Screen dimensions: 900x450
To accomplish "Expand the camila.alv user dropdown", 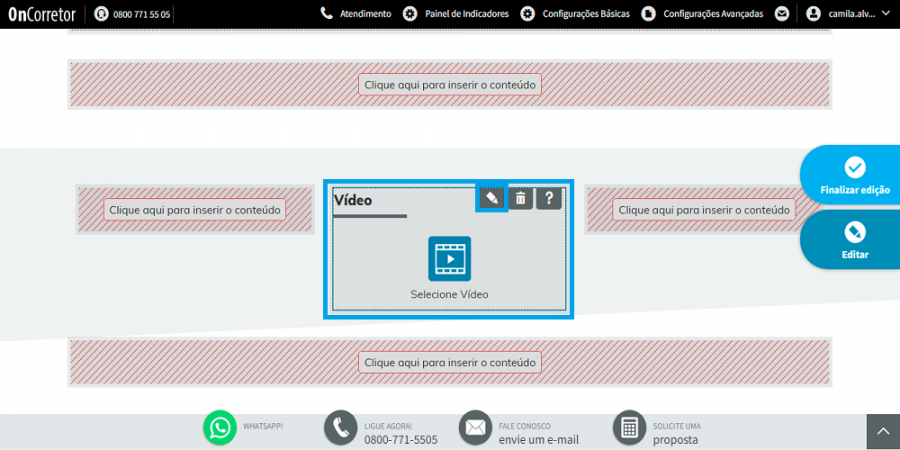I will [849, 14].
